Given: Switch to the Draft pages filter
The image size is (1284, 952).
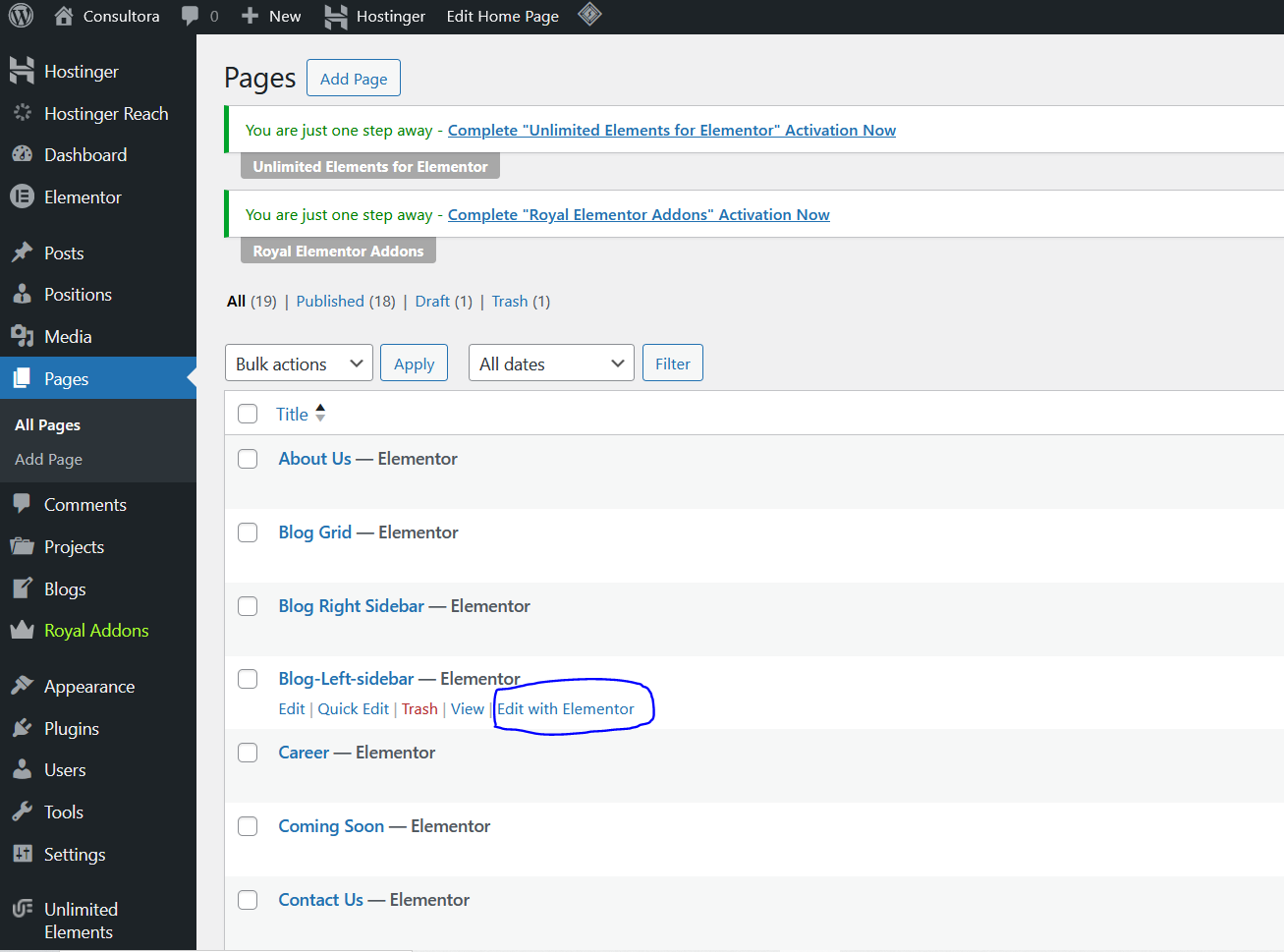Looking at the screenshot, I should (x=431, y=301).
